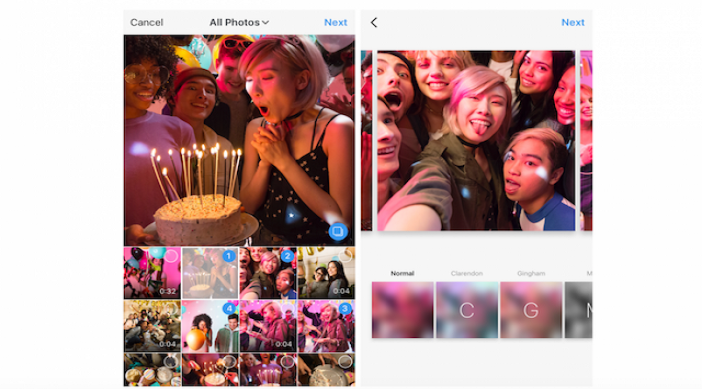Screen dimensions: 702x389
Task: Open the All Photos album dropdown
Action: pos(239,22)
